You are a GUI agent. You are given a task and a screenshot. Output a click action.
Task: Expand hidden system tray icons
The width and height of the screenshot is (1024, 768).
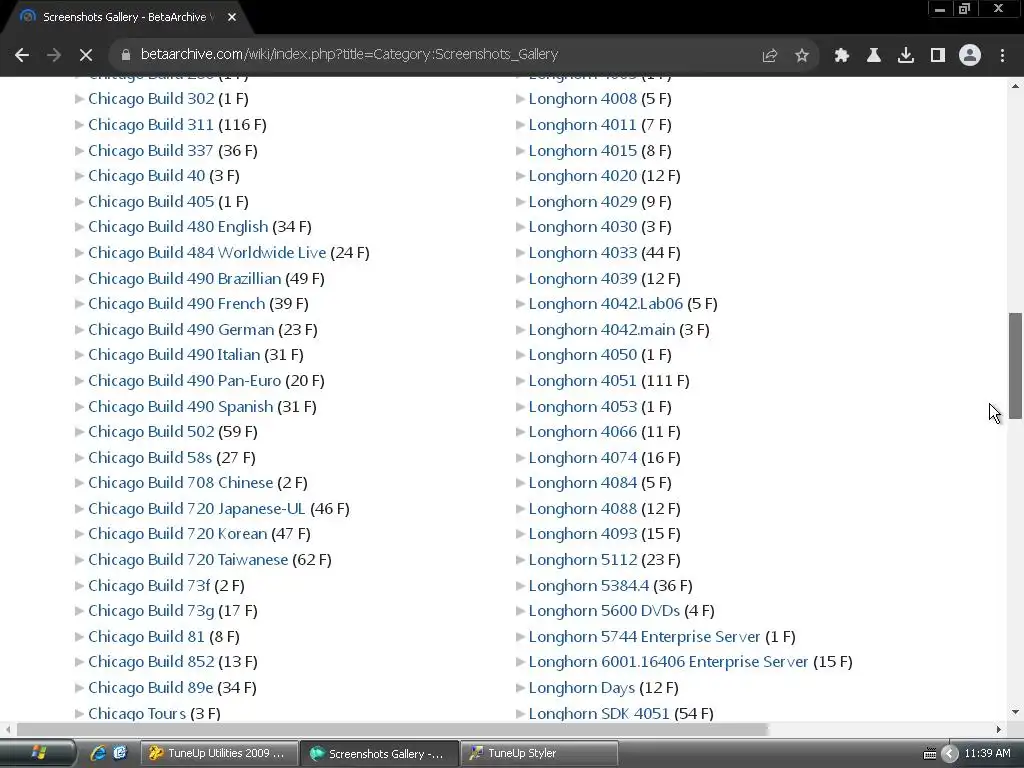[x=950, y=754]
